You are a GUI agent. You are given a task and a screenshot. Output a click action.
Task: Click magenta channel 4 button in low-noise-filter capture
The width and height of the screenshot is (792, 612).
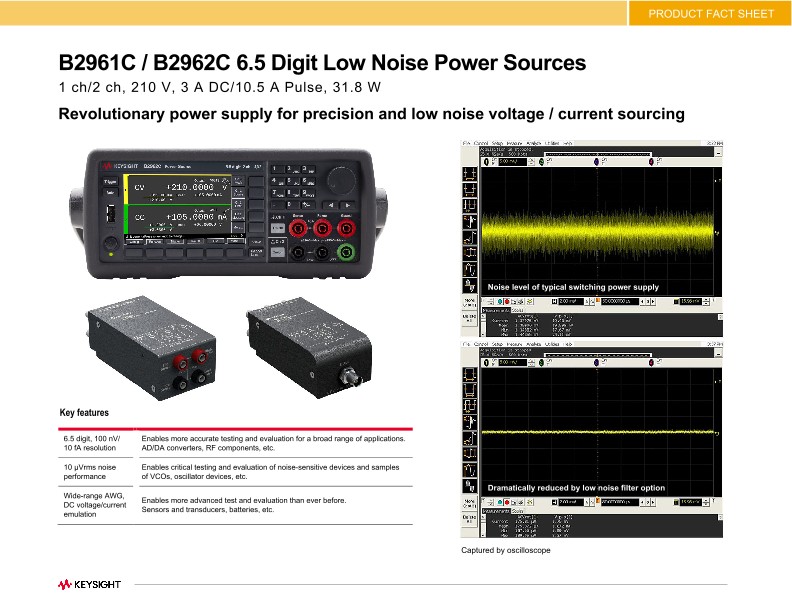click(x=652, y=363)
